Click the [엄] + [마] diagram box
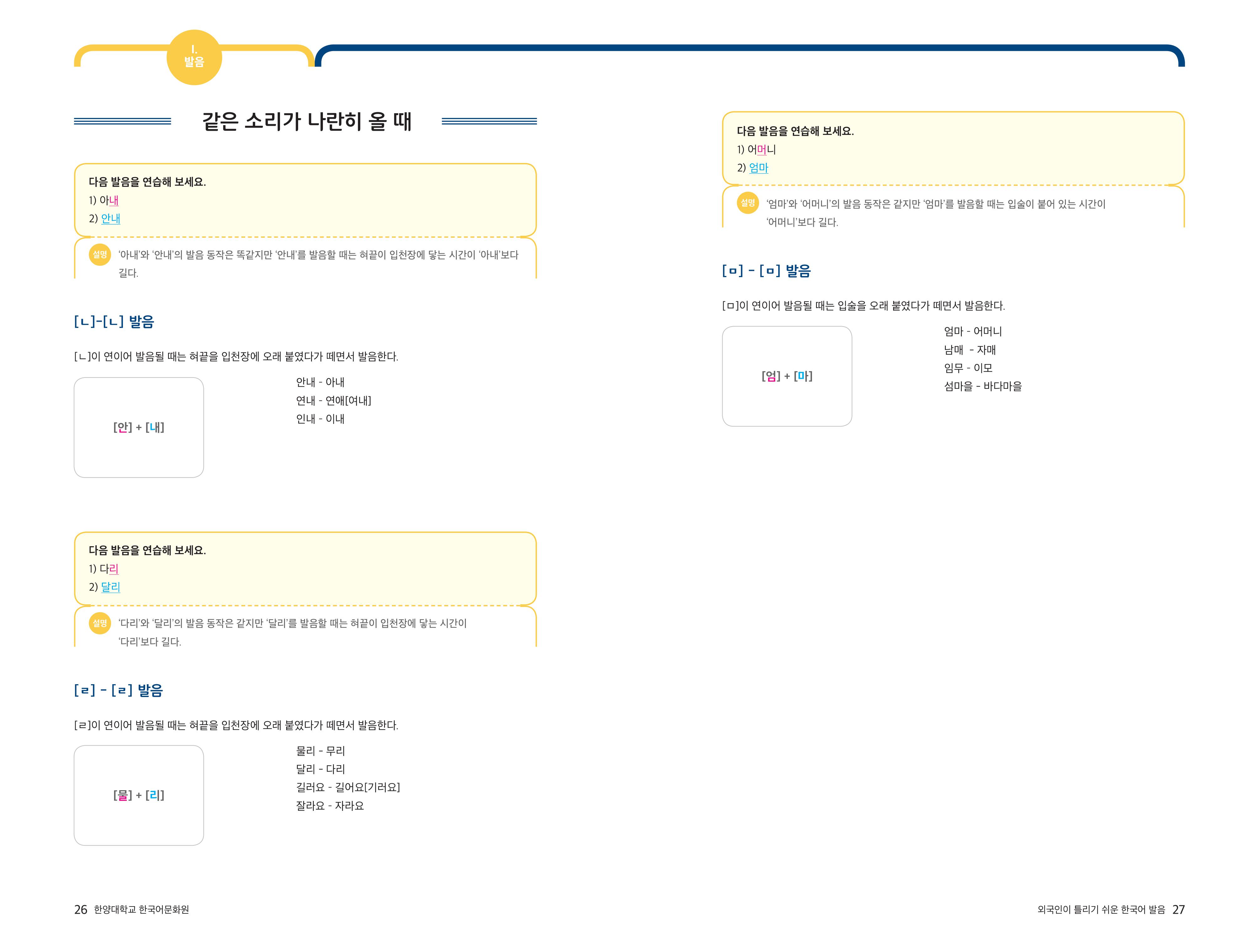The height and width of the screenshot is (952, 1259). tap(787, 376)
